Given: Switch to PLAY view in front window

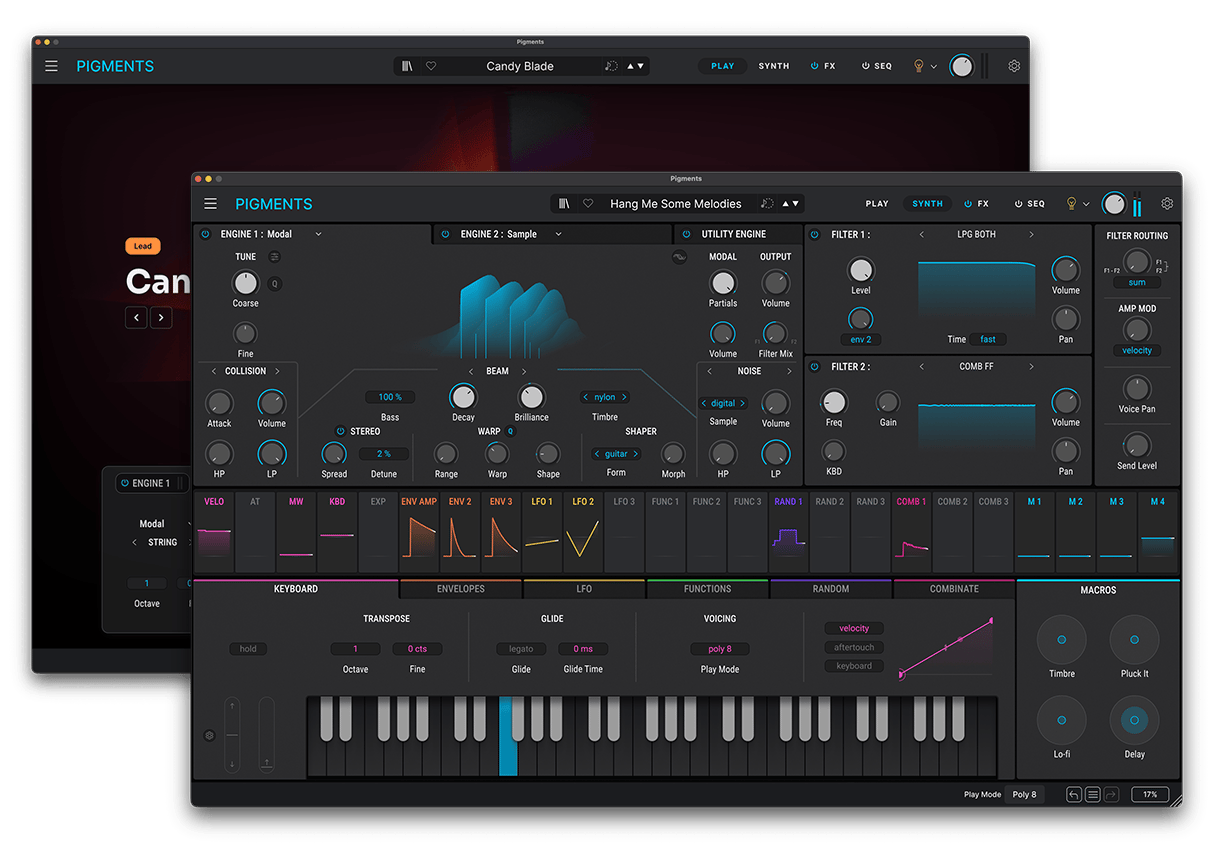Looking at the screenshot, I should click(877, 204).
